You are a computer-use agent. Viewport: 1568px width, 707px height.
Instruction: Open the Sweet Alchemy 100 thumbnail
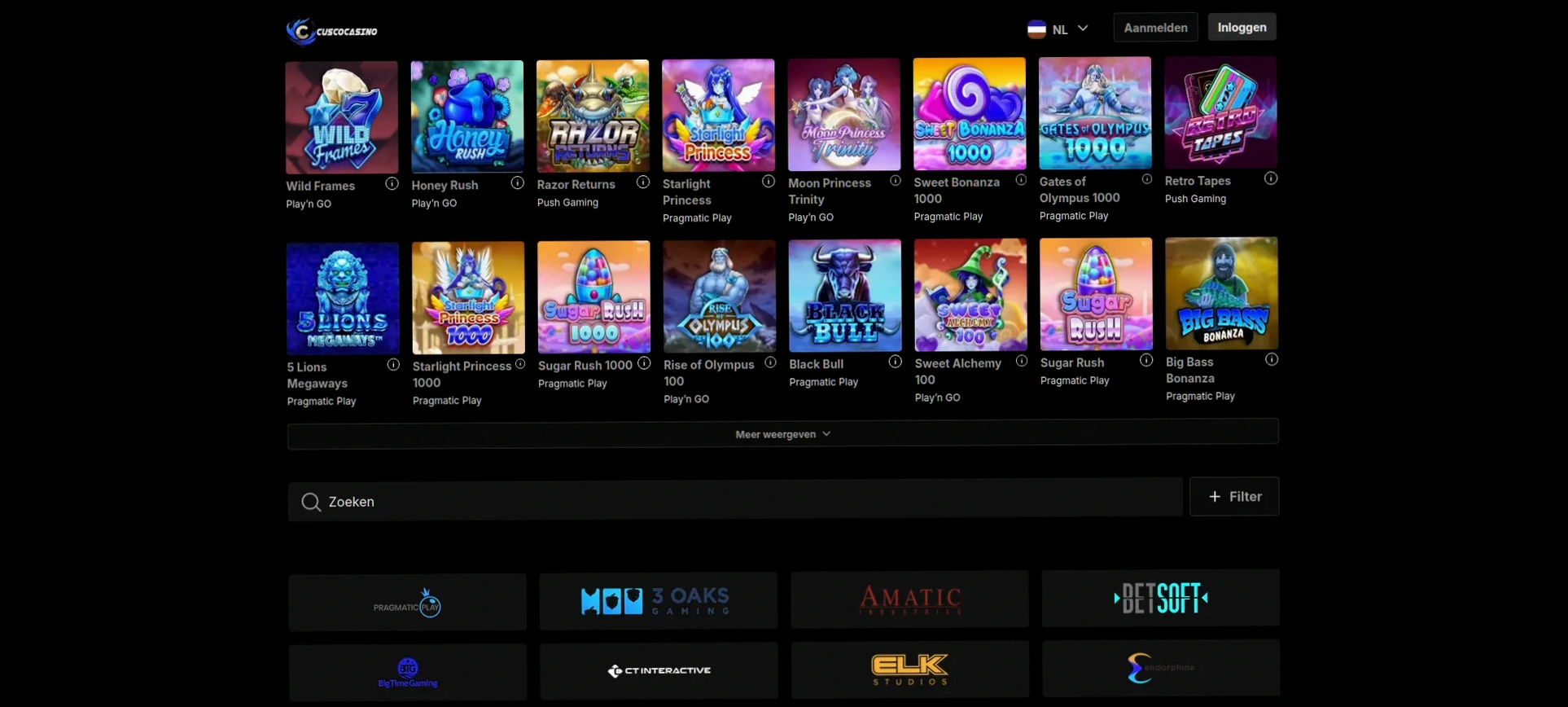click(x=970, y=294)
